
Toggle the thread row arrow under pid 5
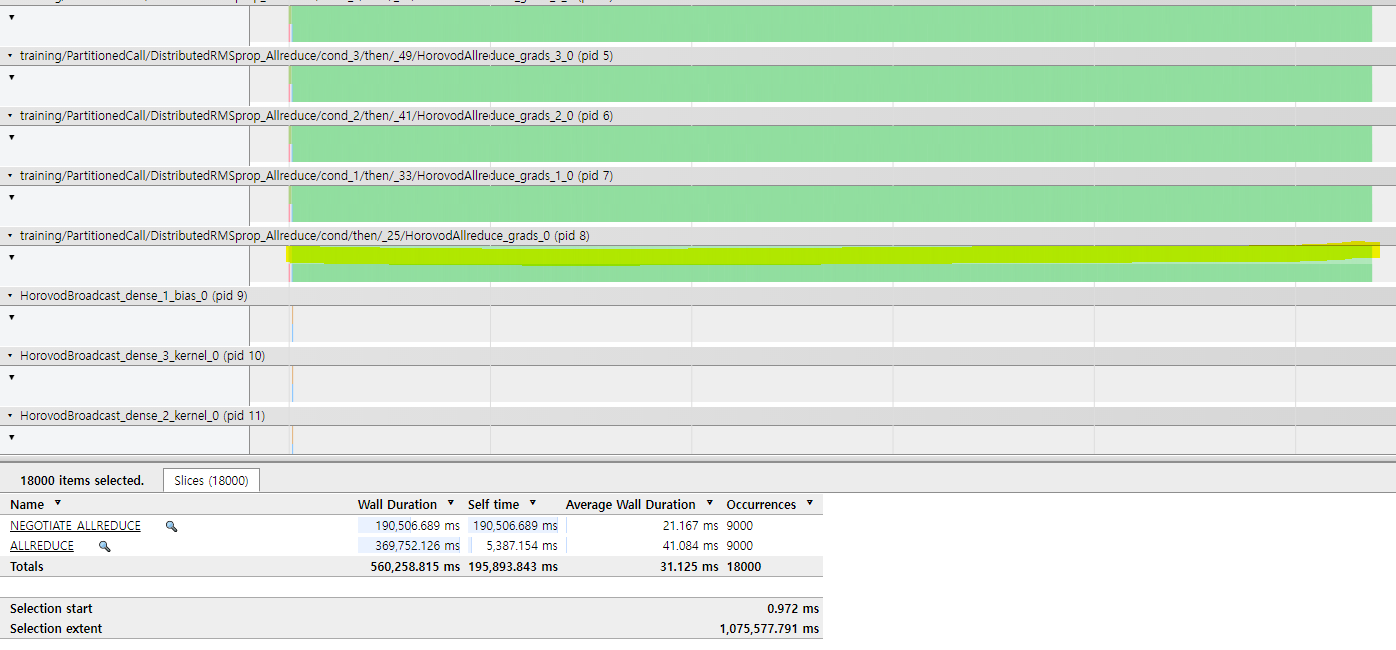(x=11, y=77)
